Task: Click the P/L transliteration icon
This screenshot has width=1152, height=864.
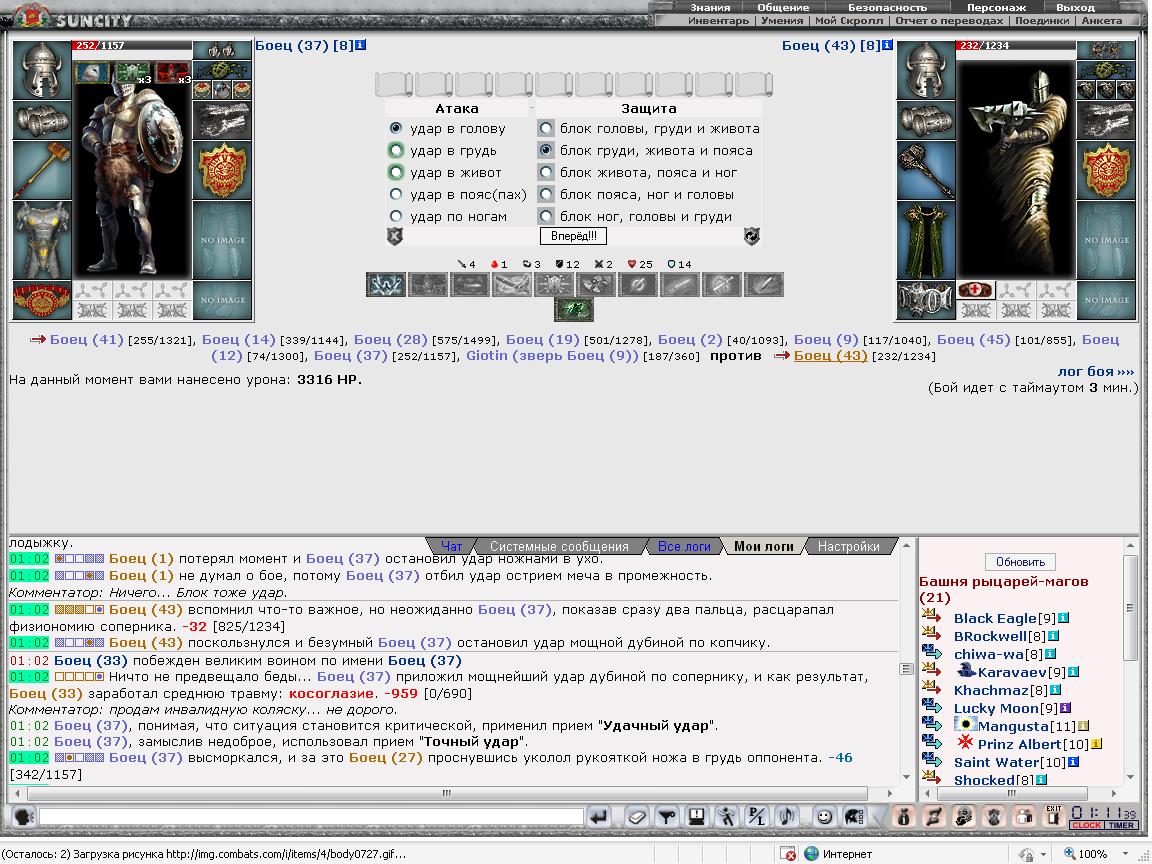Action: (x=757, y=816)
